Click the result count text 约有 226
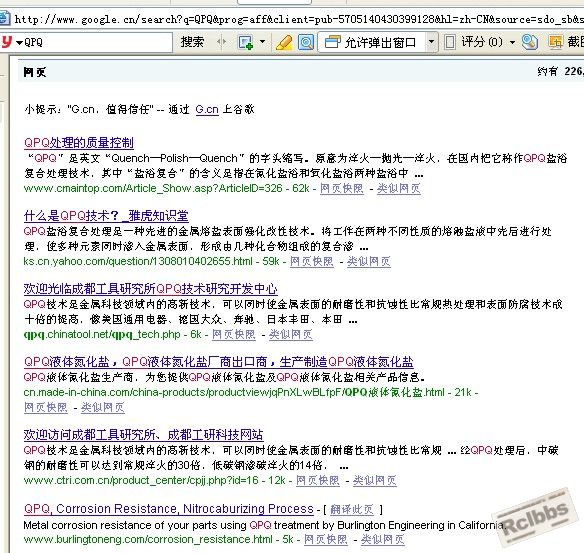 tap(560, 71)
